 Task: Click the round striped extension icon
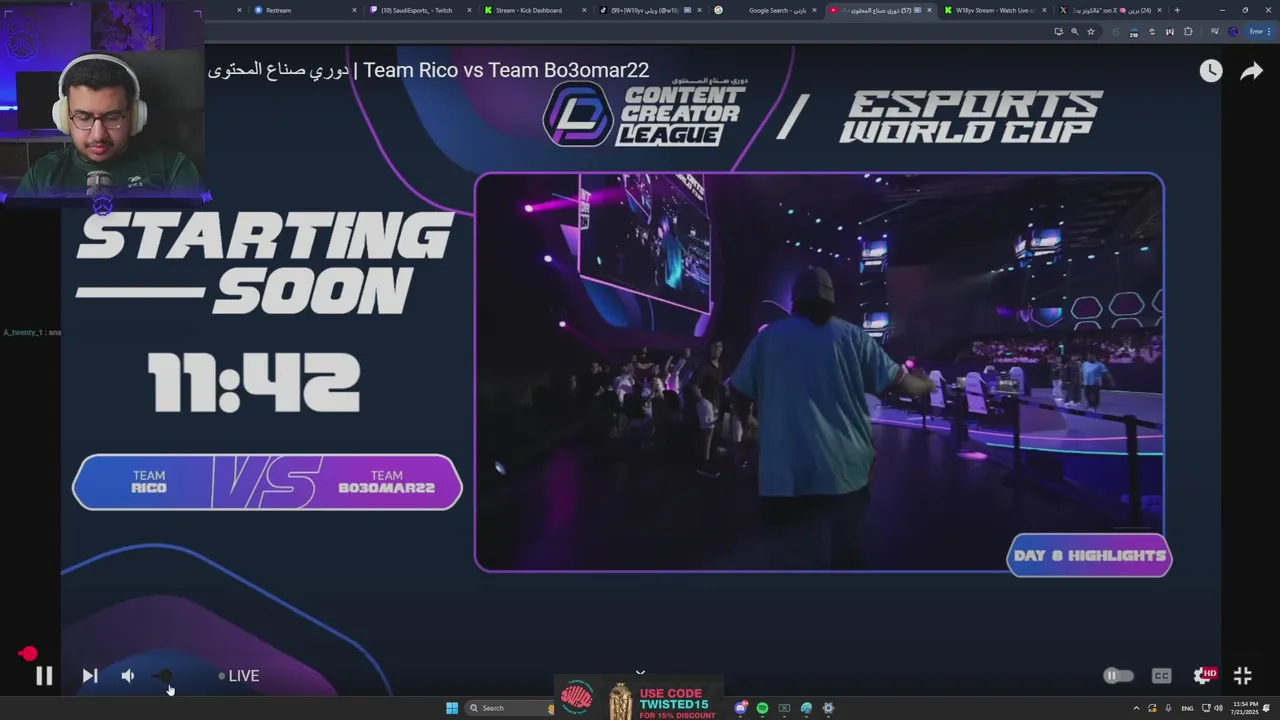[x=1152, y=32]
